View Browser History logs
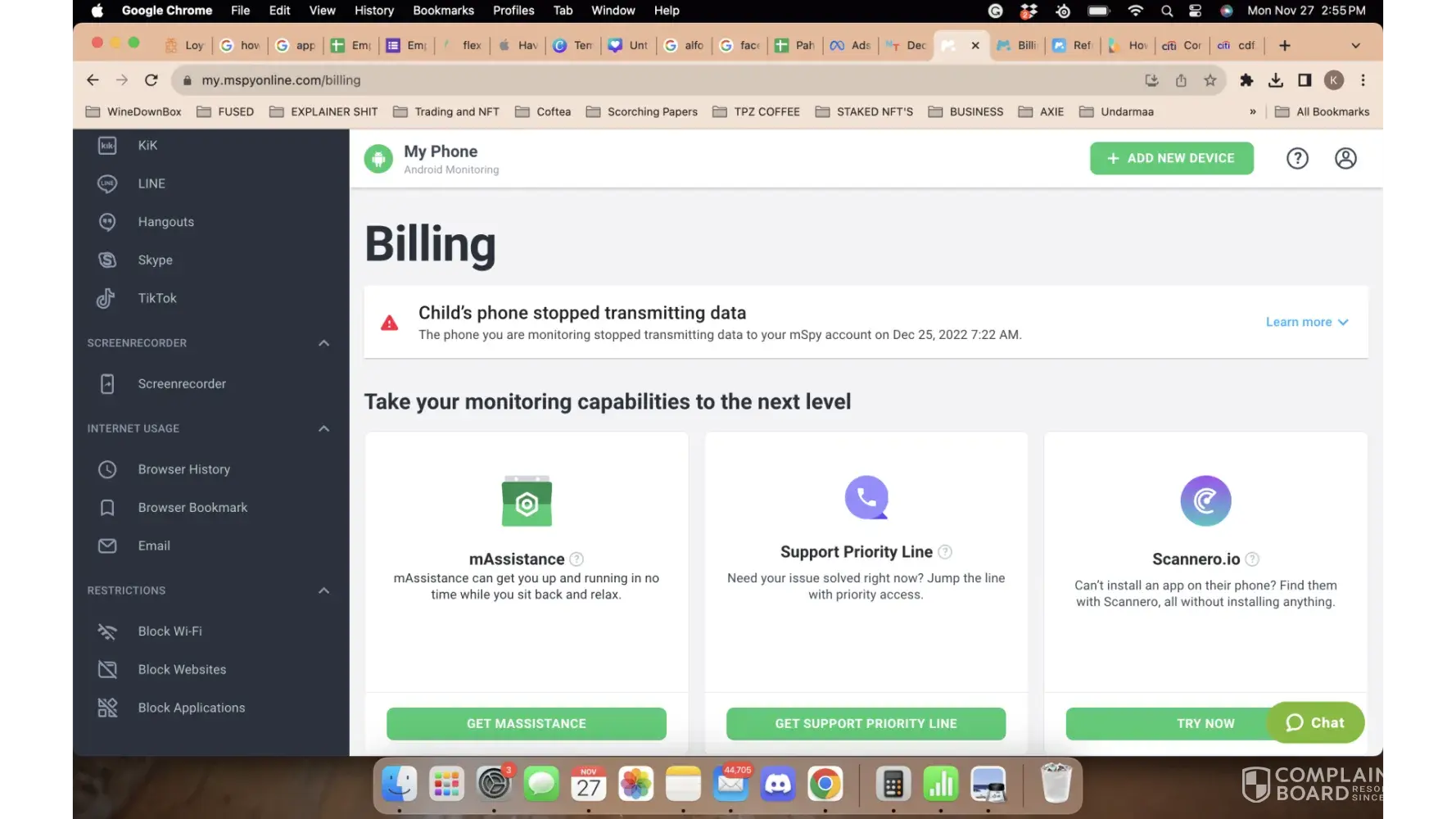Viewport: 1456px width, 819px height. pos(183,469)
